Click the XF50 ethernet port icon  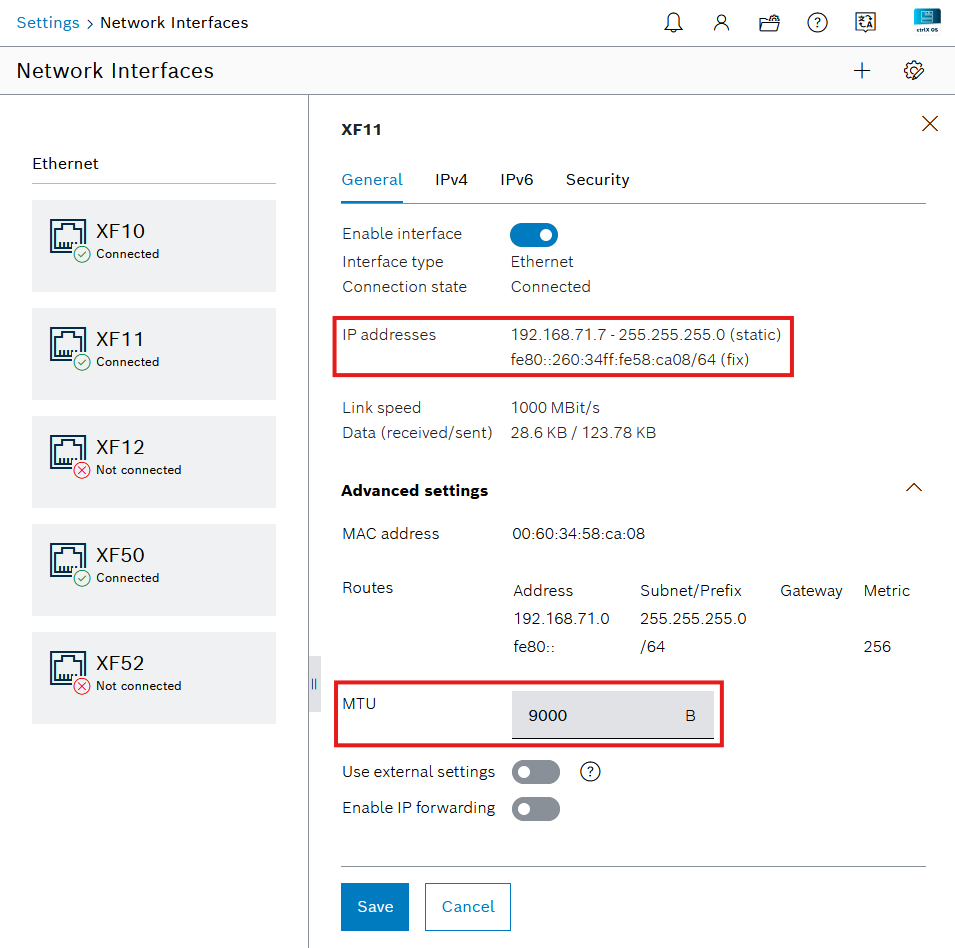click(67, 560)
